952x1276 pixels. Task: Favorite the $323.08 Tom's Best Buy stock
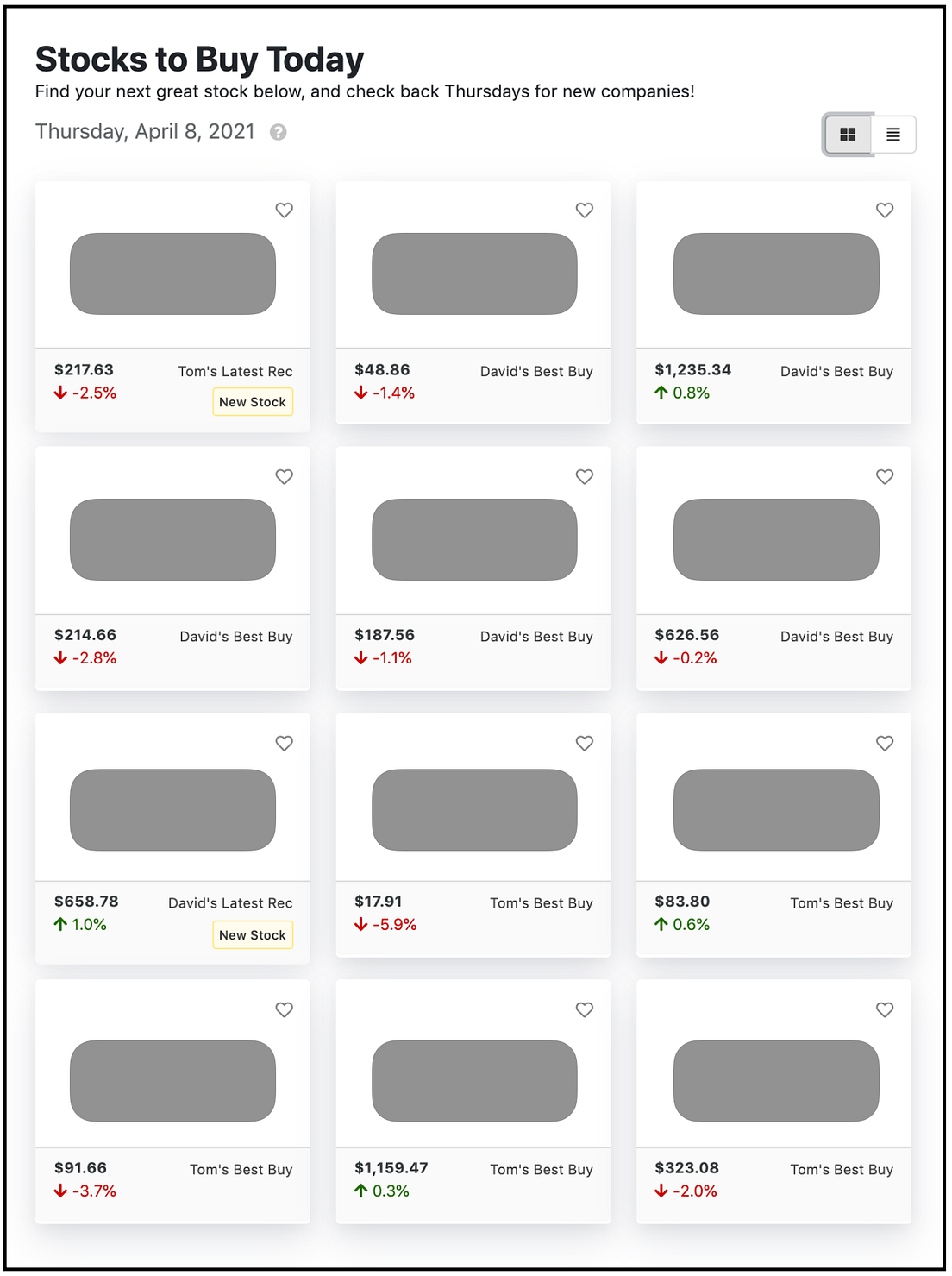(x=885, y=1009)
